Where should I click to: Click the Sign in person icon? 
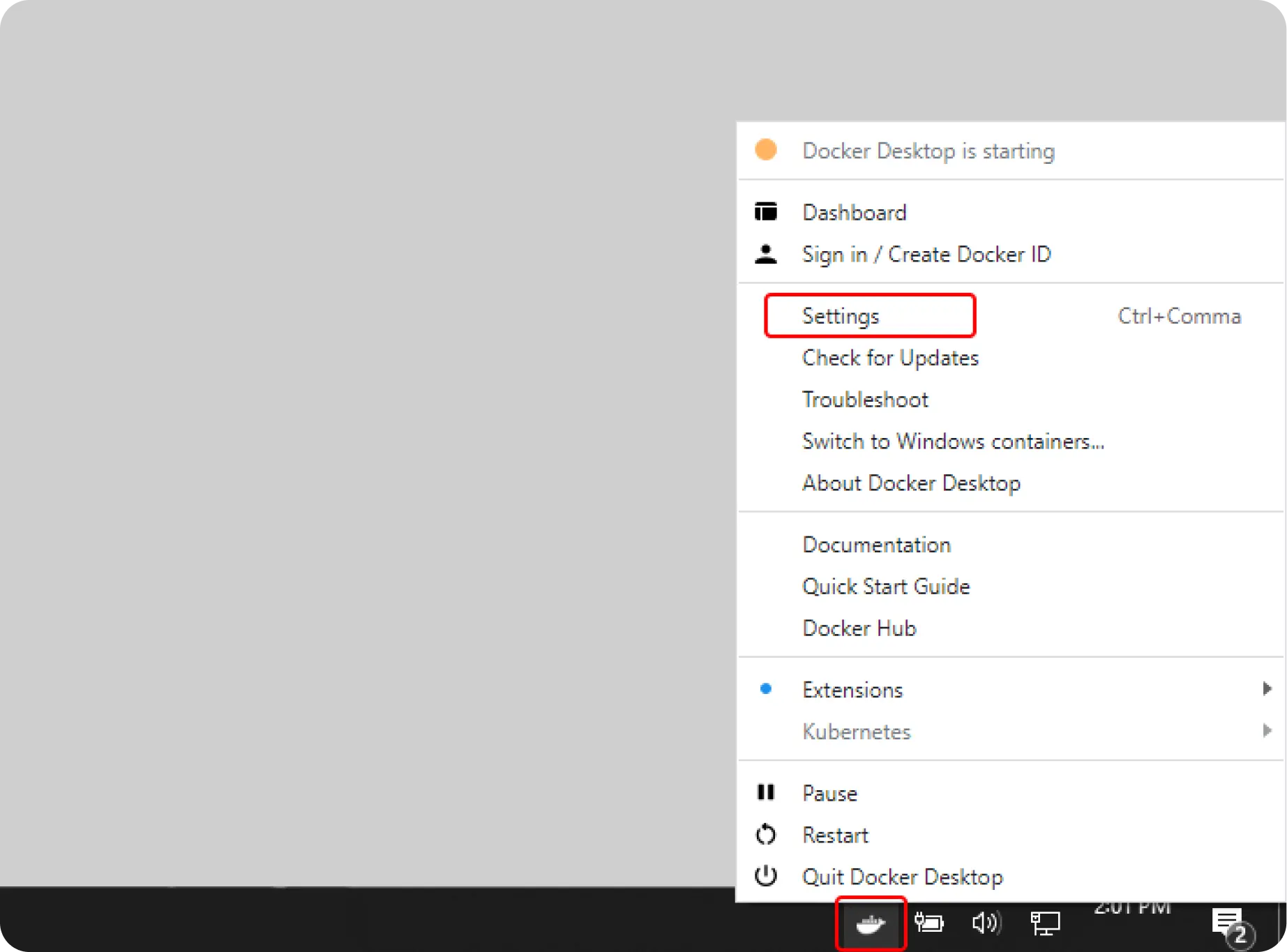pyautogui.click(x=766, y=255)
